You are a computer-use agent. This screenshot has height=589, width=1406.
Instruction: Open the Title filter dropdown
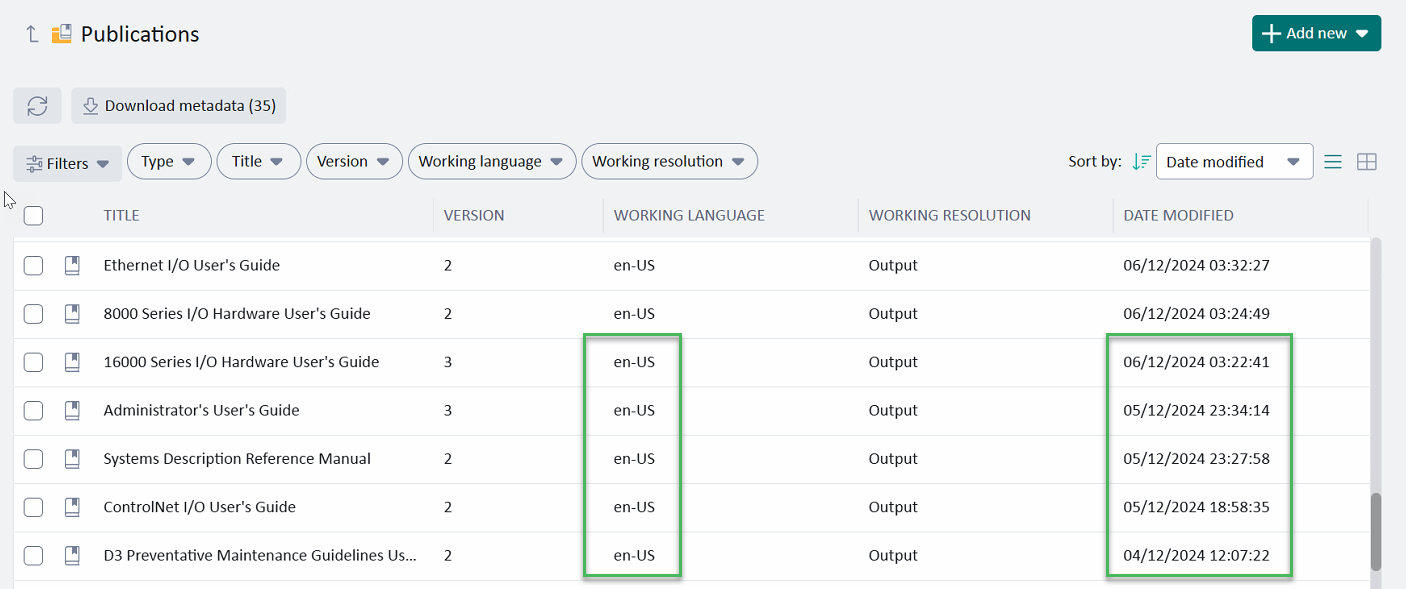(259, 161)
